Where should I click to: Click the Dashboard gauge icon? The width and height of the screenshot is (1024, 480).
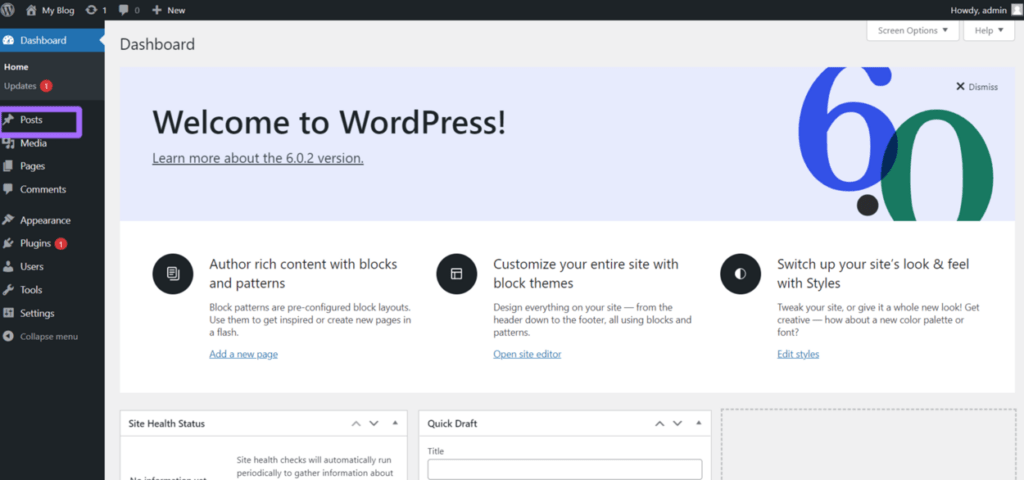point(8,40)
